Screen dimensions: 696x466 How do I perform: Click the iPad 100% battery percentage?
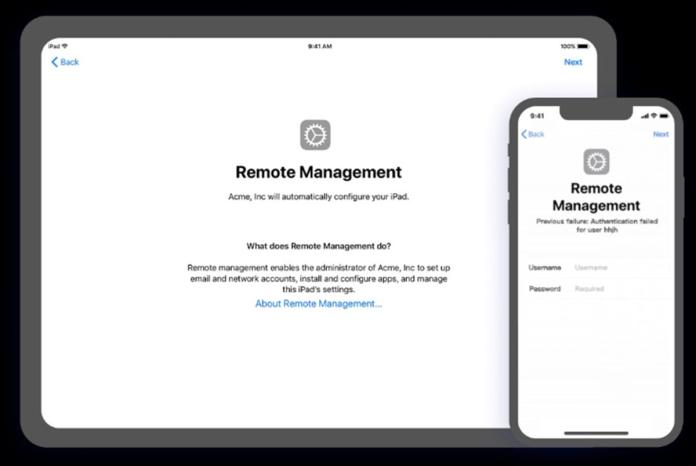pyautogui.click(x=568, y=46)
